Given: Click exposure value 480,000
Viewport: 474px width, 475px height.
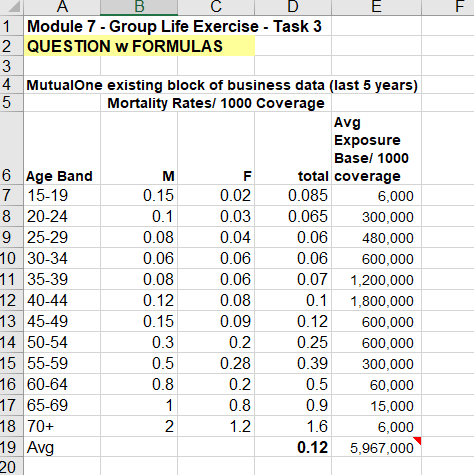Looking at the screenshot, I should click(376, 237).
